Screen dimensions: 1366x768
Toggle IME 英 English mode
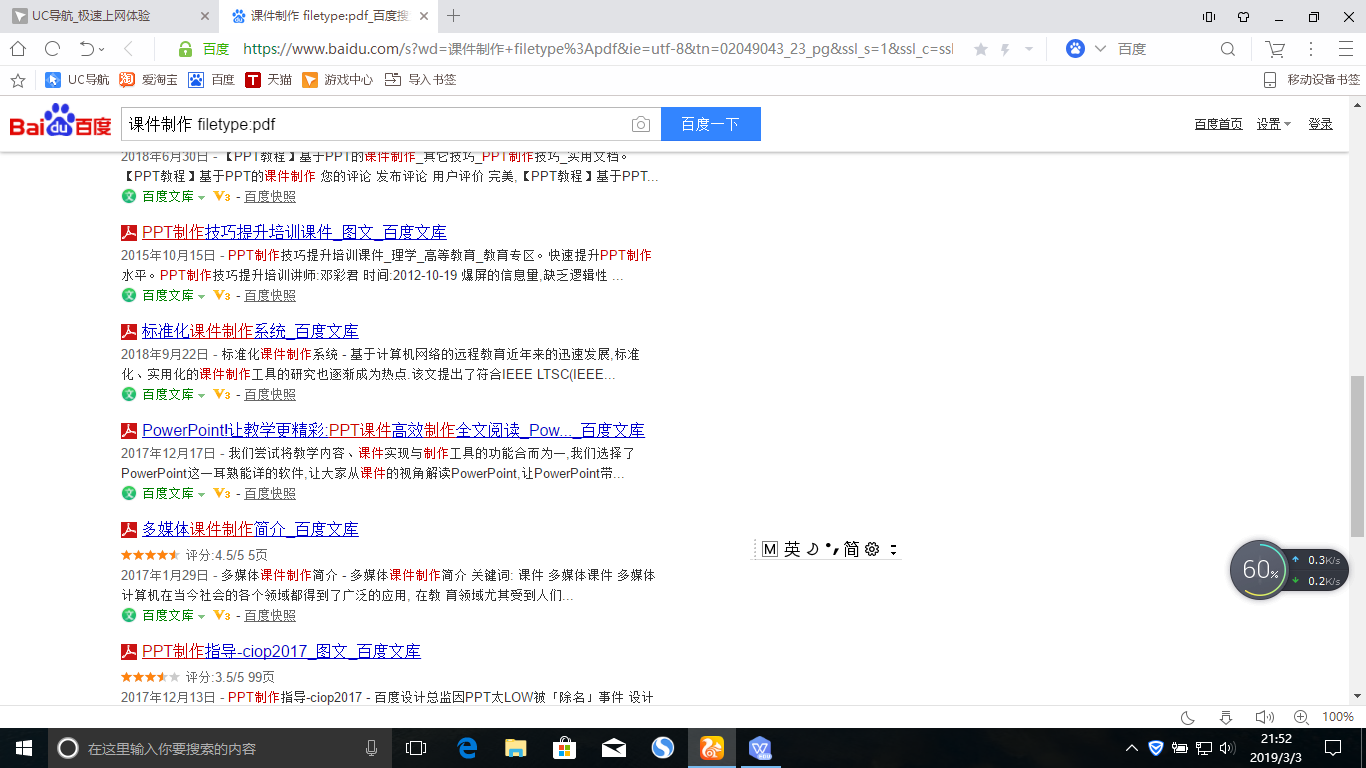pyautogui.click(x=792, y=549)
